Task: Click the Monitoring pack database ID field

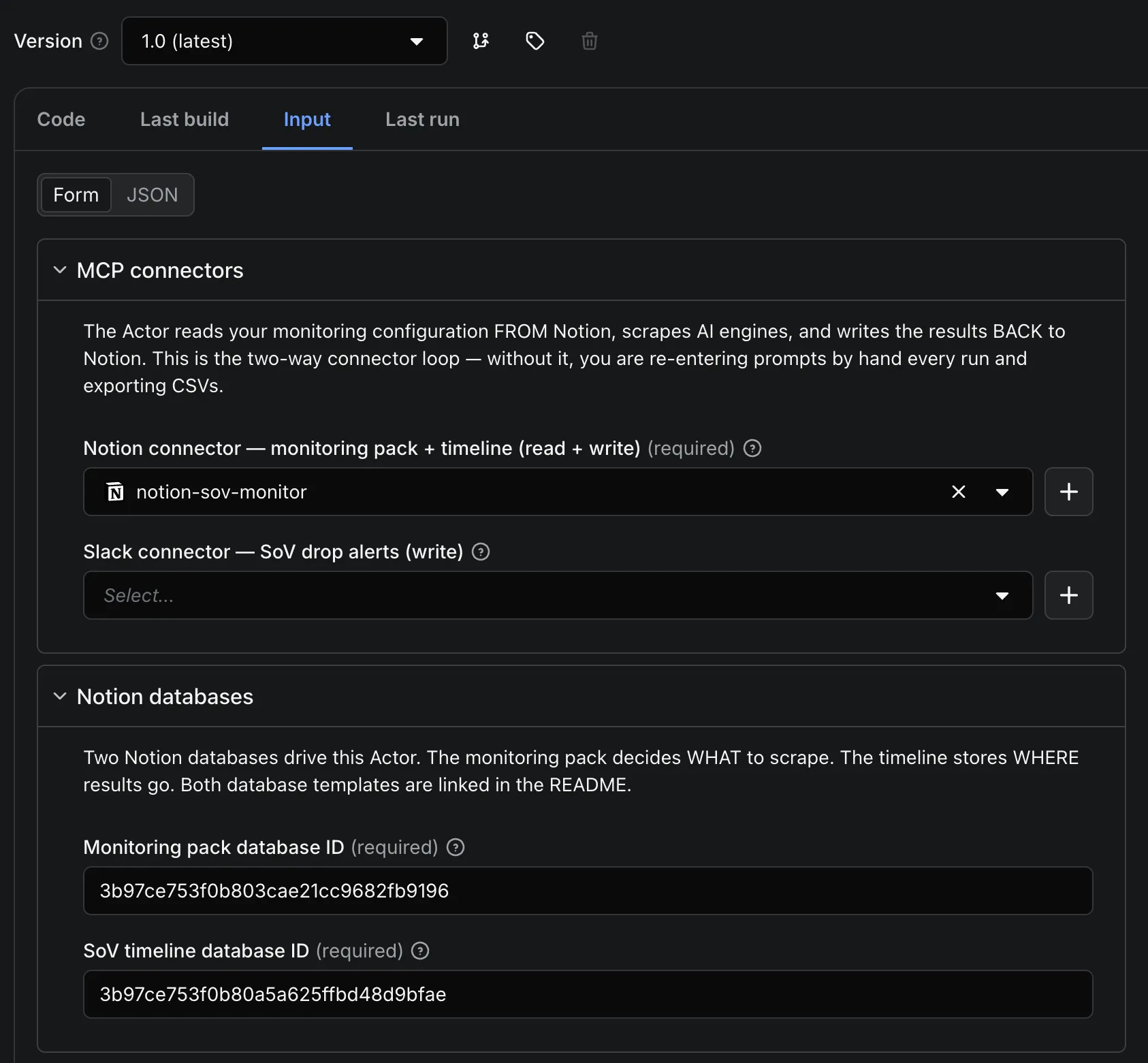Action: (x=588, y=891)
